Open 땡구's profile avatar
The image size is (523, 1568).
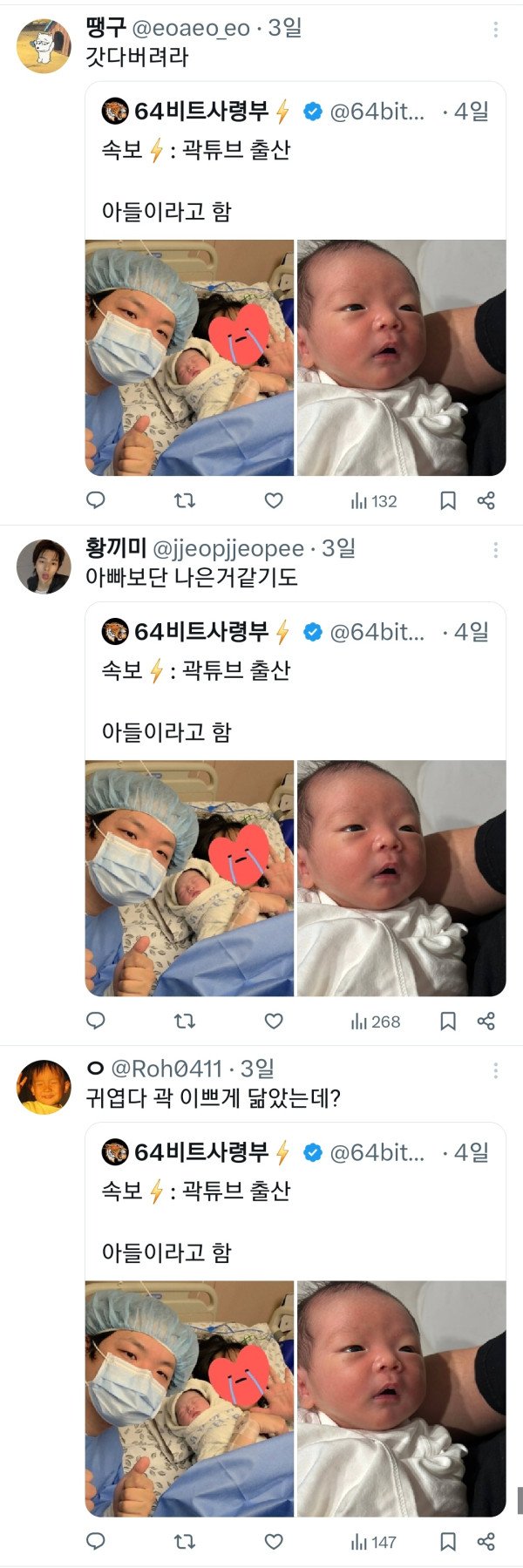click(44, 47)
